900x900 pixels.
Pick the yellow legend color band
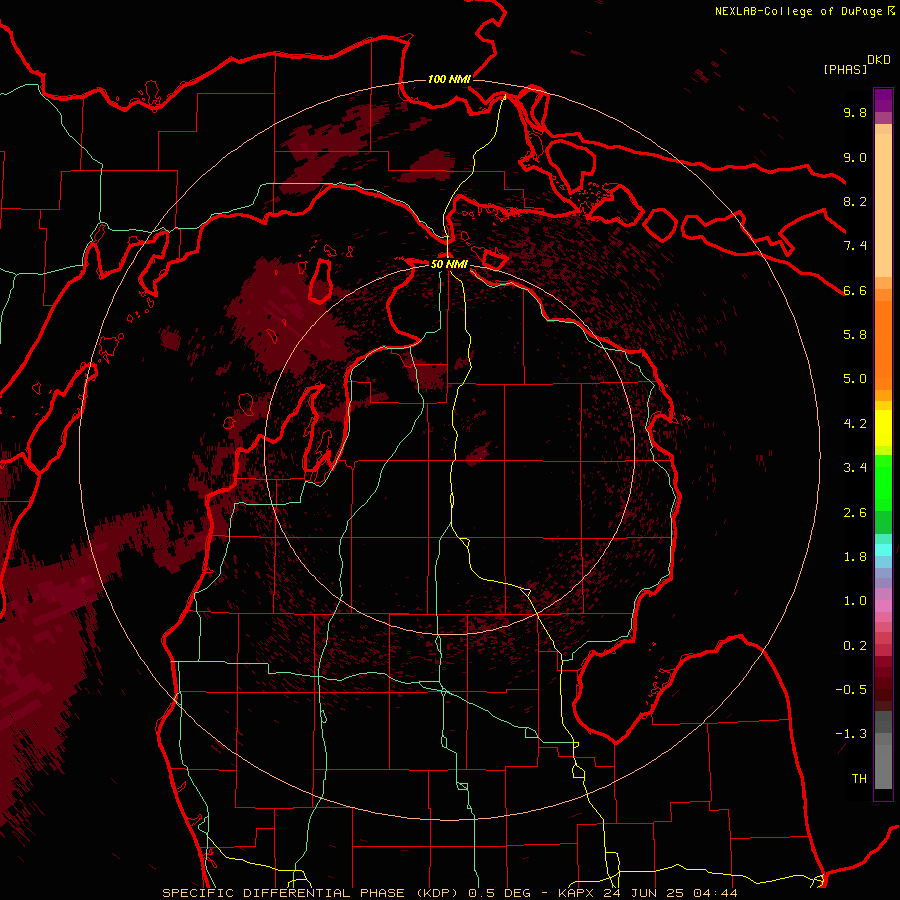point(883,428)
